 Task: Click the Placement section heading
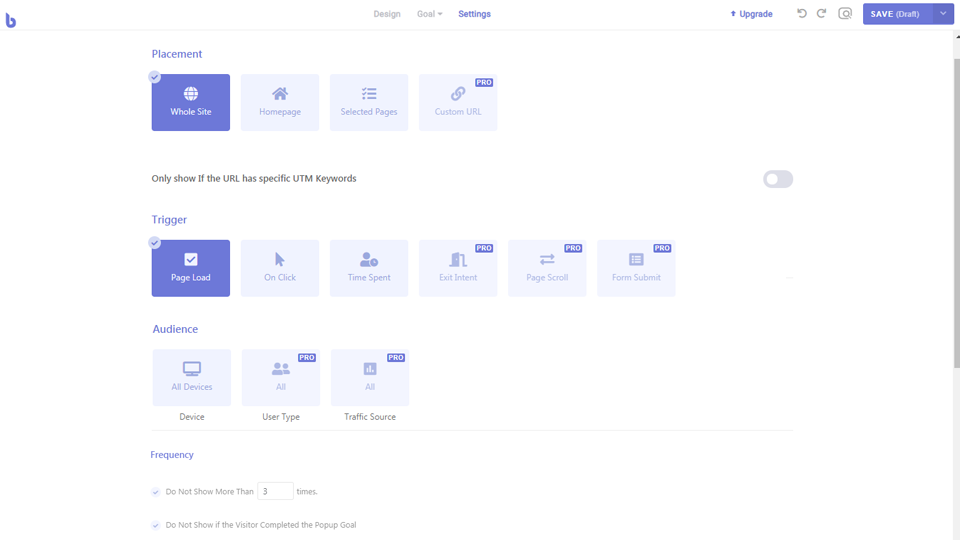coord(177,54)
